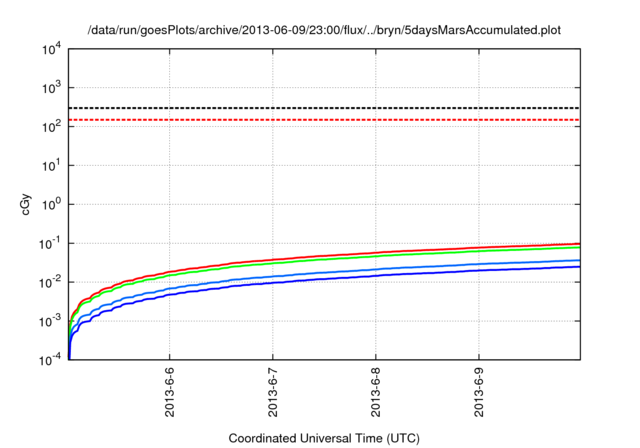Click the black dashed threshold line
The image size is (640, 448).
point(324,108)
